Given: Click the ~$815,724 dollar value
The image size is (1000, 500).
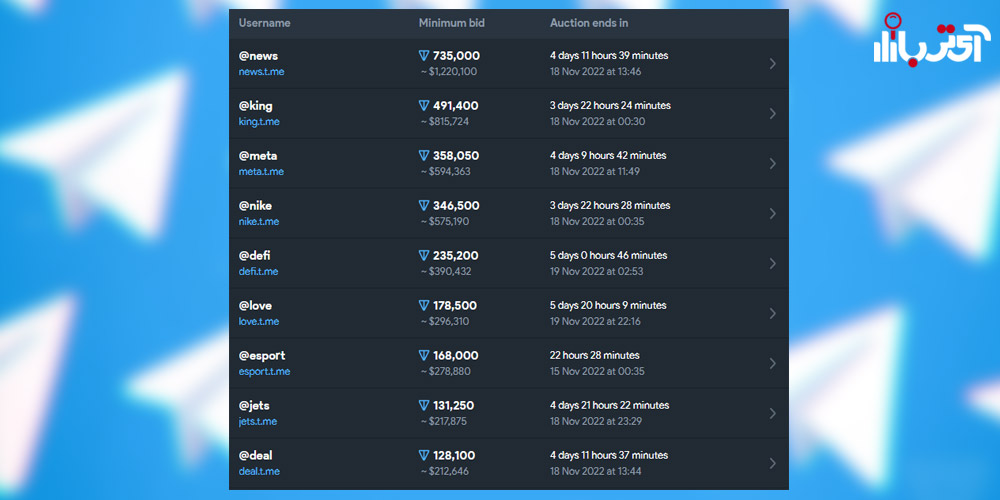Looking at the screenshot, I should tap(445, 121).
